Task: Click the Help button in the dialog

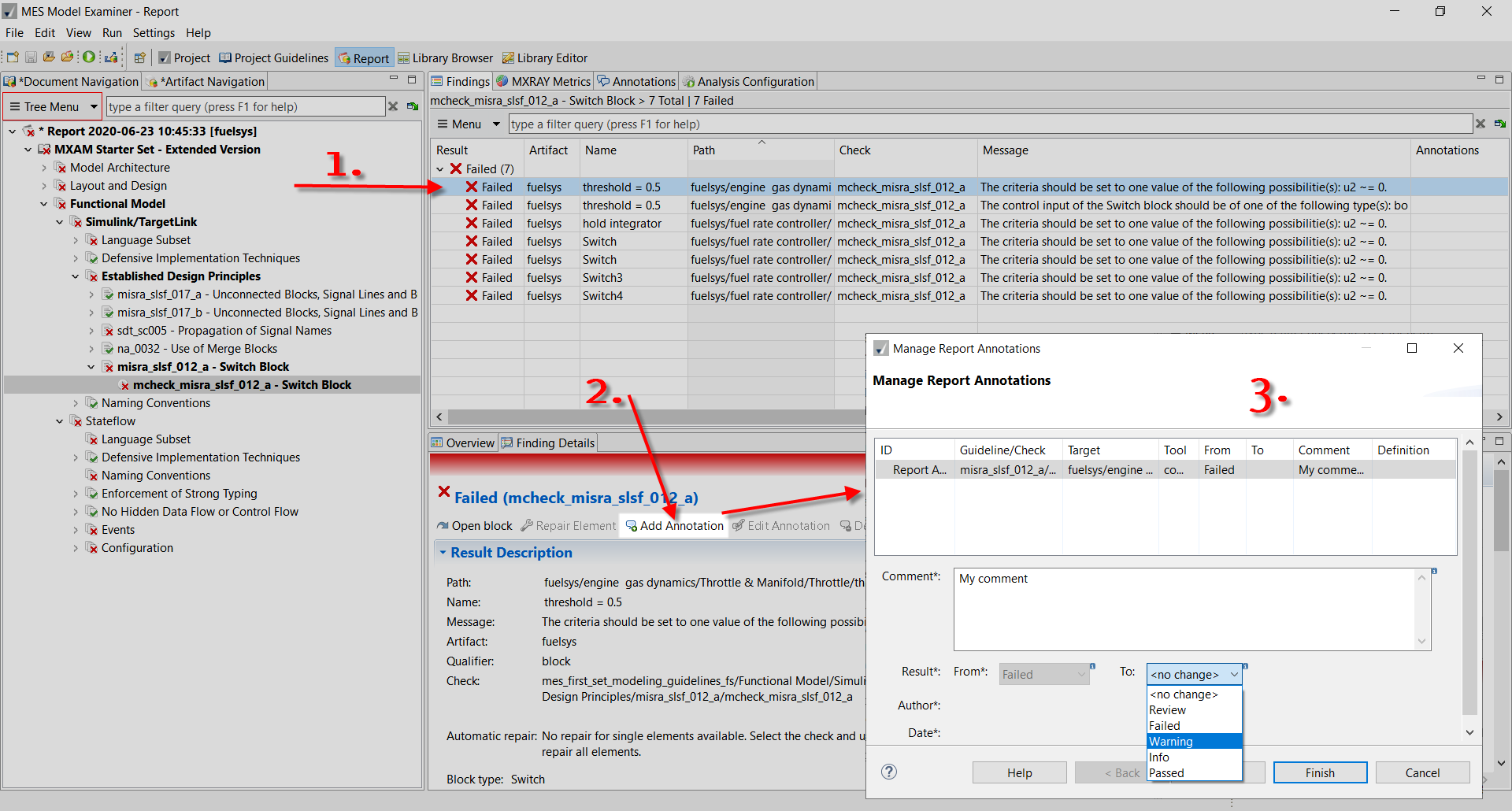Action: 1019,772
